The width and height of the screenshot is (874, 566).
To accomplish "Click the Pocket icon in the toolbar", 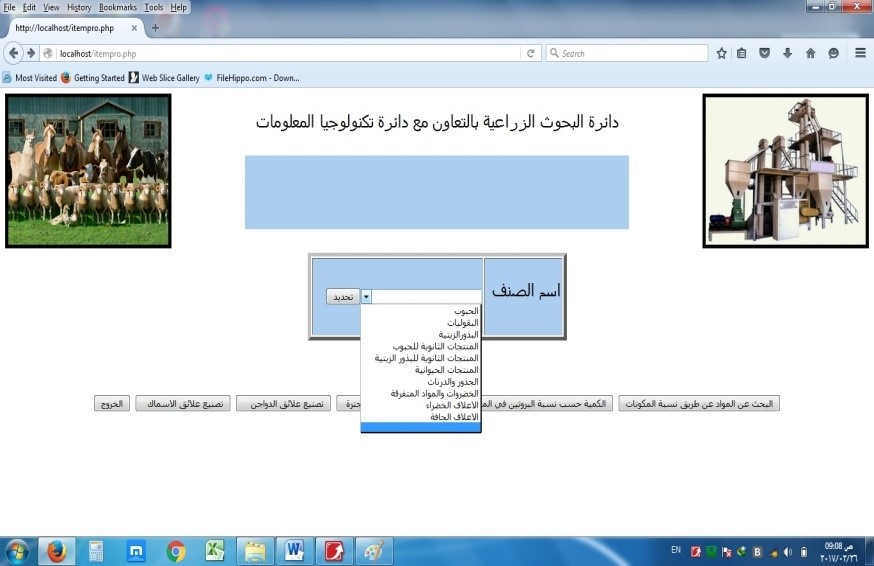I will pos(765,53).
